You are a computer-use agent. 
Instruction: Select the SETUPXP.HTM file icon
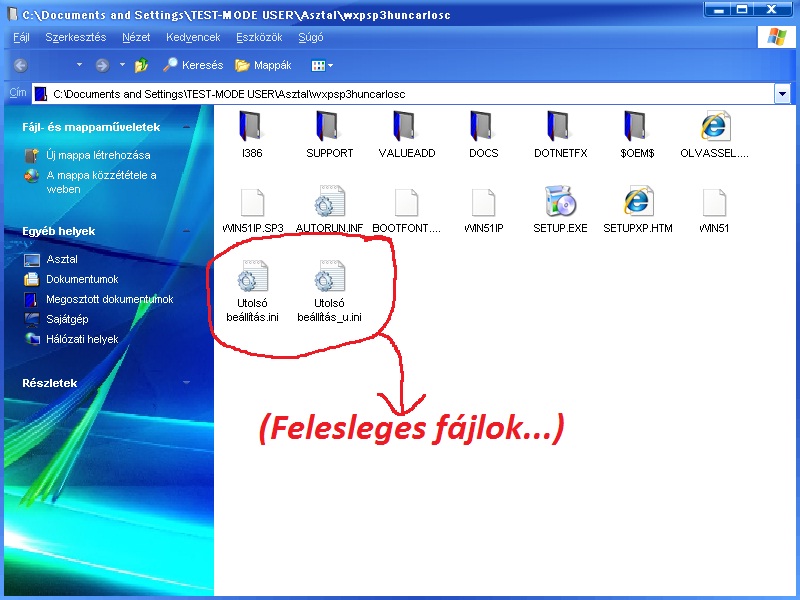tap(638, 201)
